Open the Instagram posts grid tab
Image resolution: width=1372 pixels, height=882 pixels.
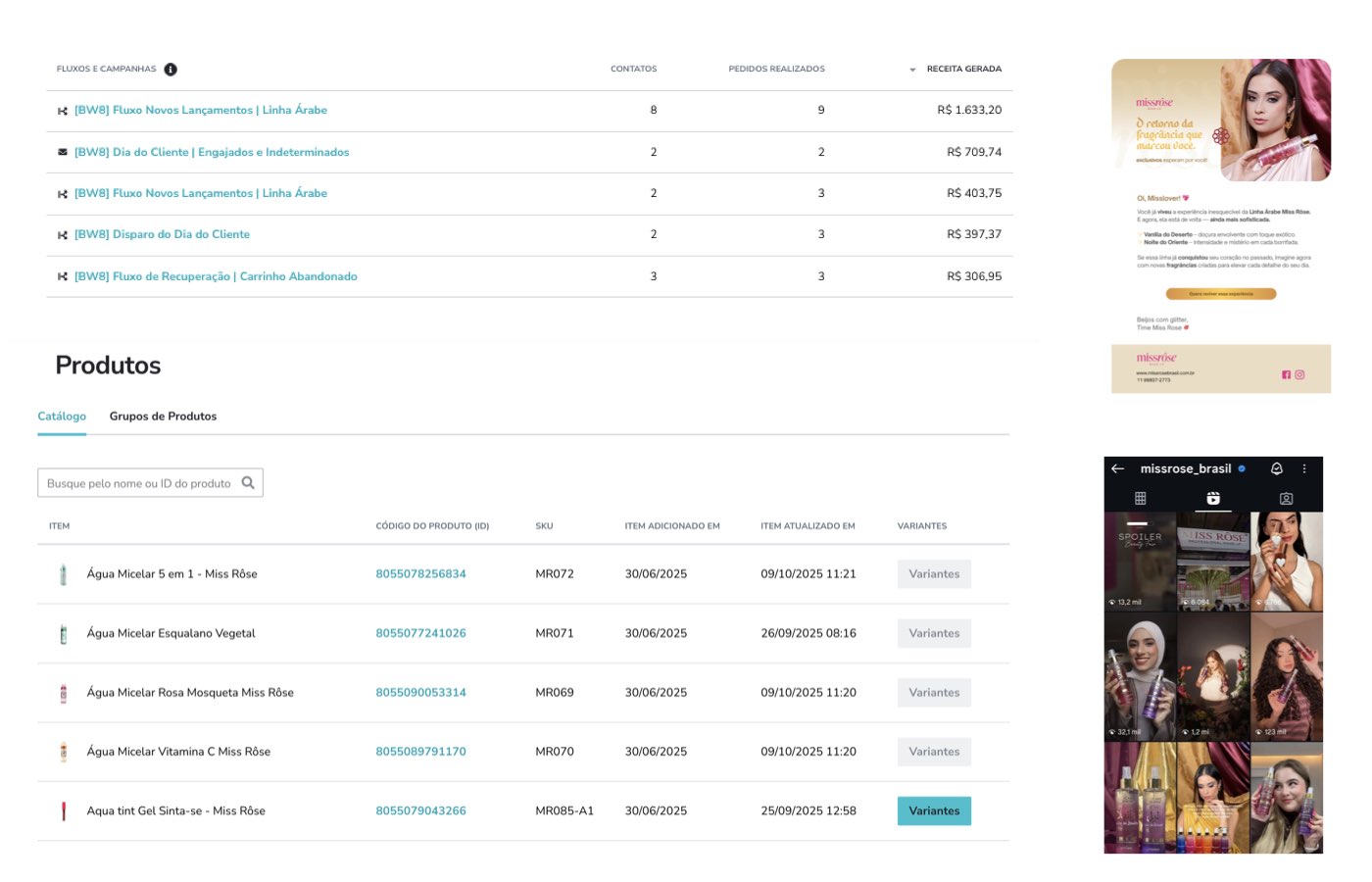1141,498
